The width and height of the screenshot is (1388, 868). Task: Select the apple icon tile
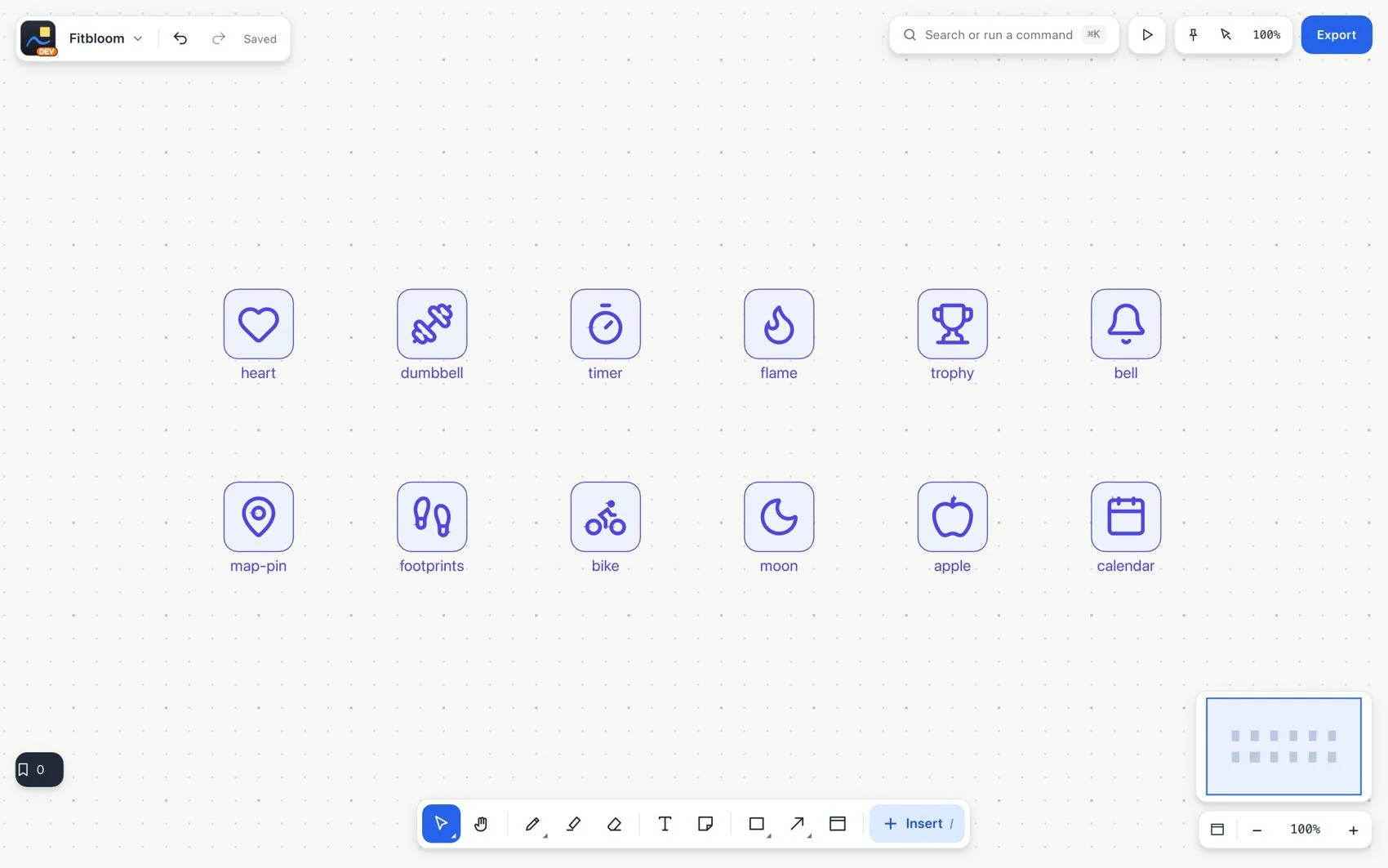pos(952,516)
